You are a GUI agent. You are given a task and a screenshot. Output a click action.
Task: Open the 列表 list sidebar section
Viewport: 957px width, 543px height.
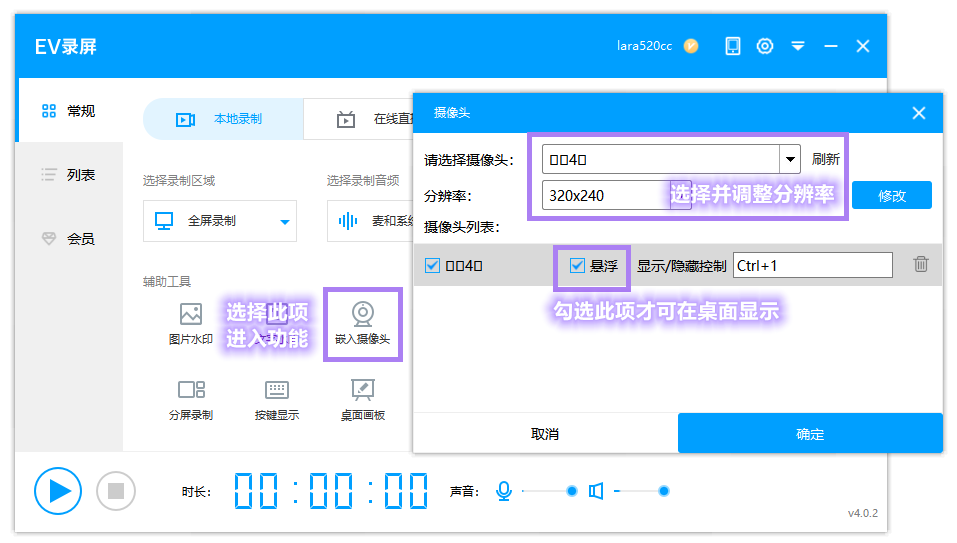pos(69,175)
